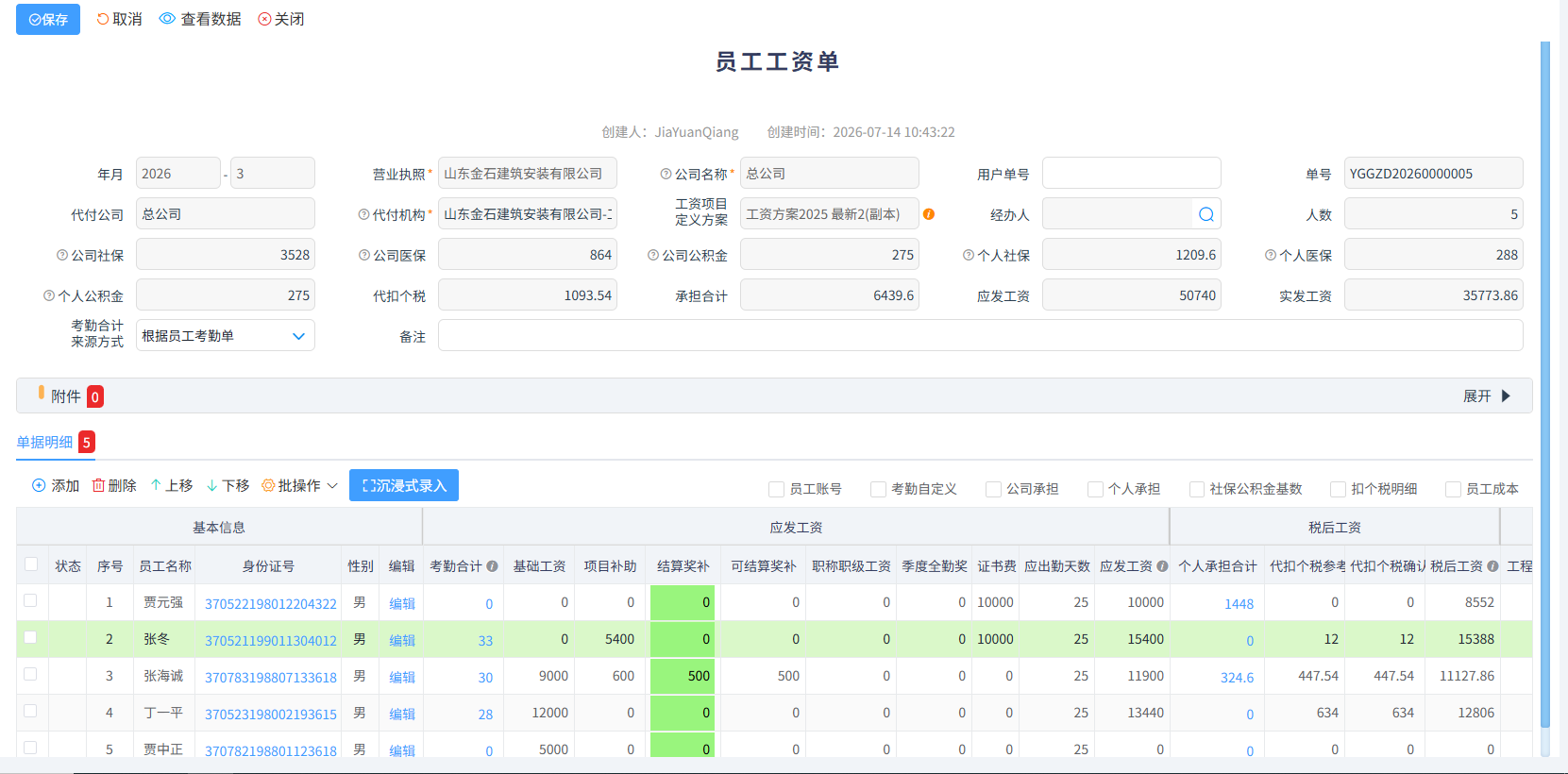Viewport: 1568px width, 774px height.
Task: Click 沉浸式录入 immersive entry button
Action: pos(404,485)
